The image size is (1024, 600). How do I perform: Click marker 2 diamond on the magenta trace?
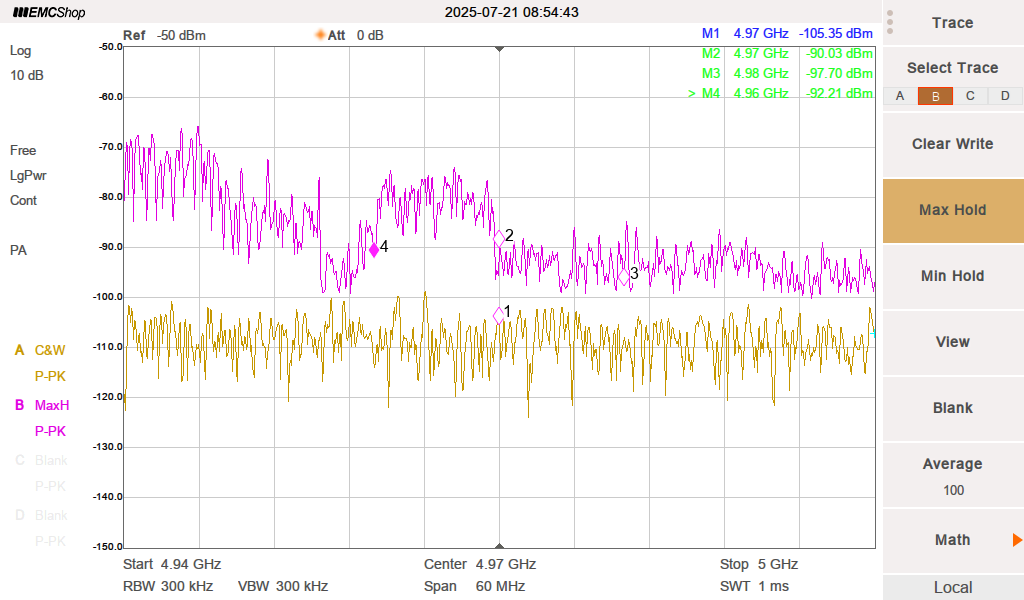[x=499, y=239]
